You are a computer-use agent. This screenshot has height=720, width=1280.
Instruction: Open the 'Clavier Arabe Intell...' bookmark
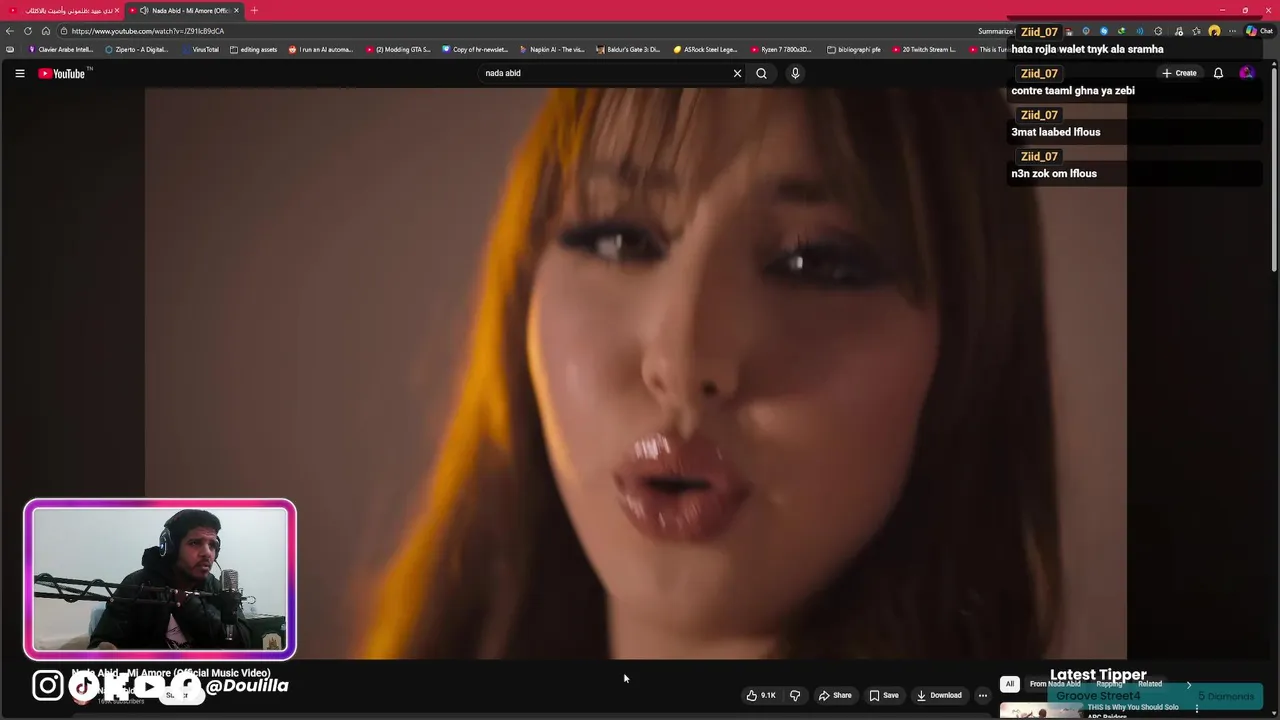(61, 49)
